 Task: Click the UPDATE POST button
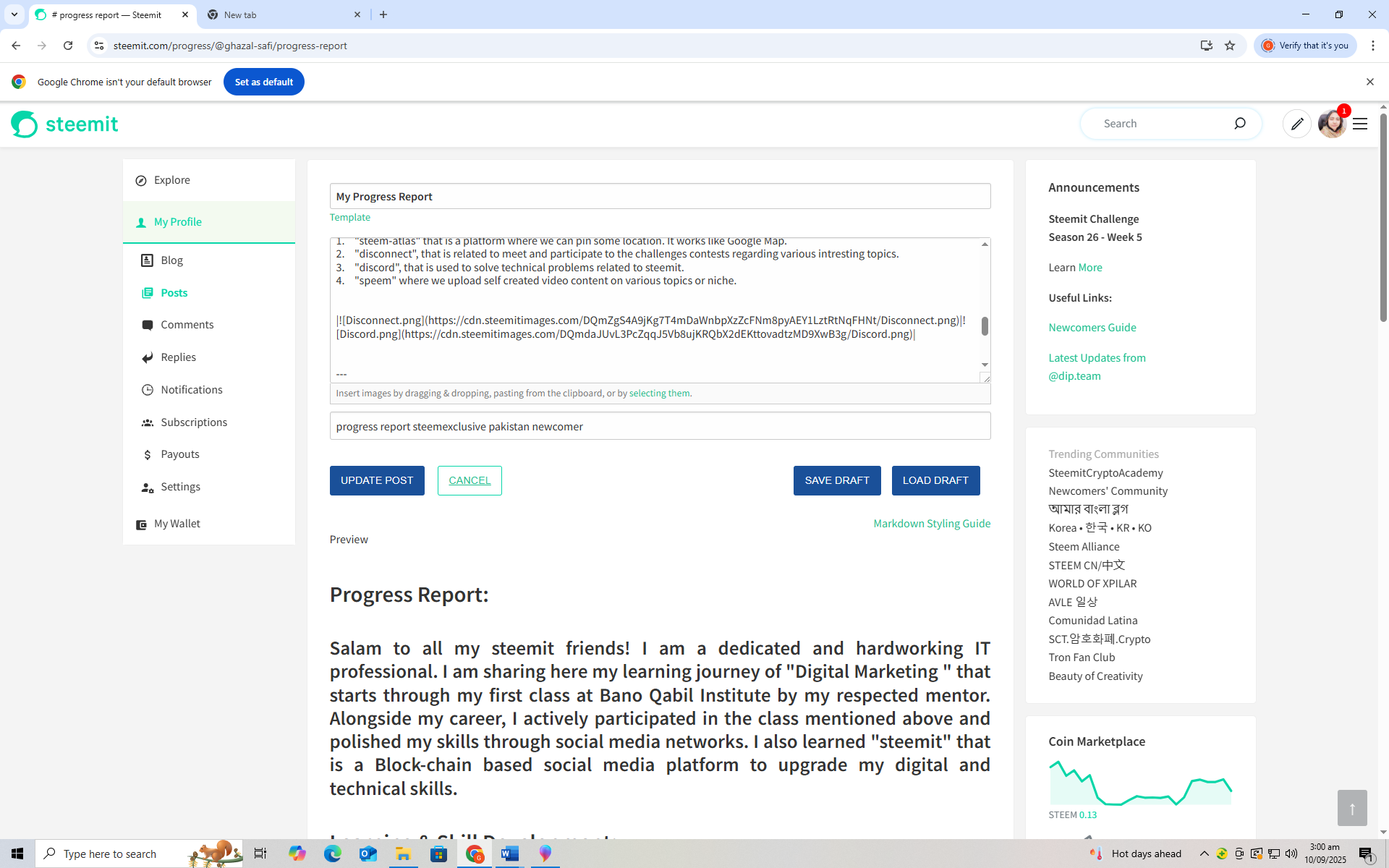coord(377,480)
